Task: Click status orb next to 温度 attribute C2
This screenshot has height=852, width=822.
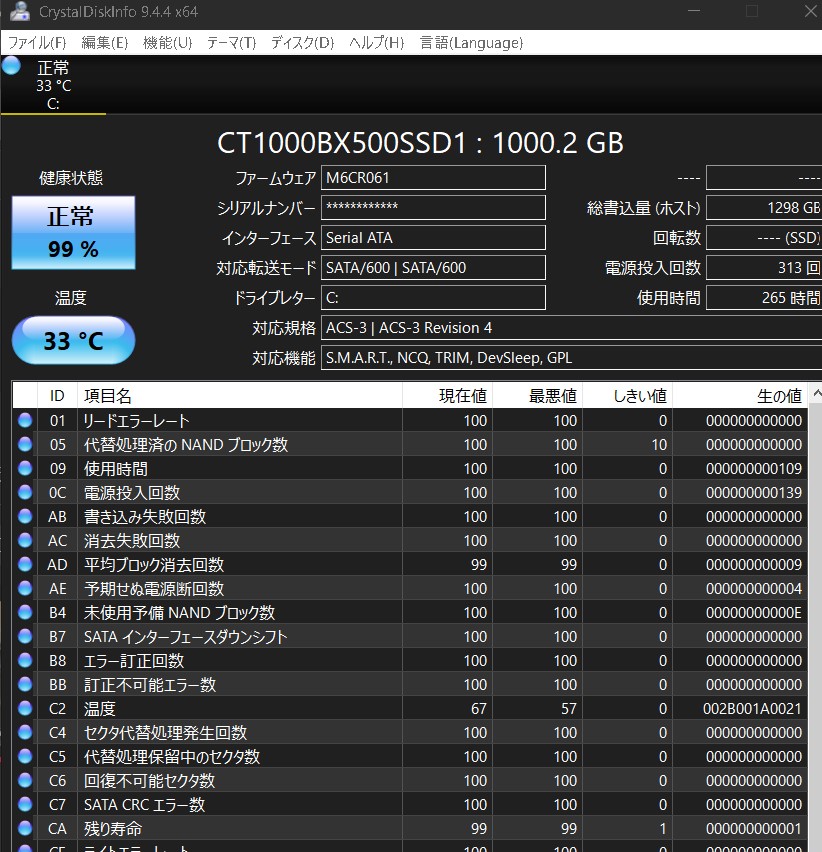Action: (25, 709)
